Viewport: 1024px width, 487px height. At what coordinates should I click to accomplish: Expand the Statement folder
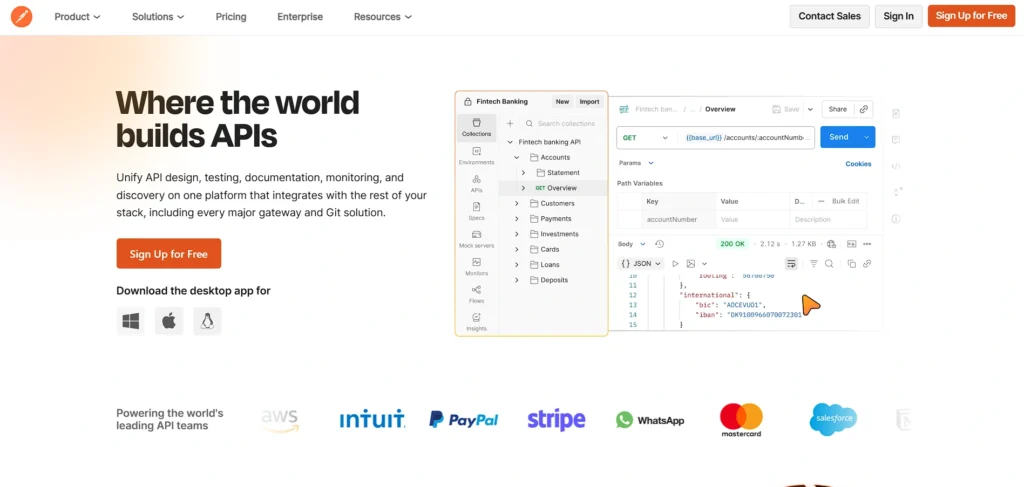point(523,172)
